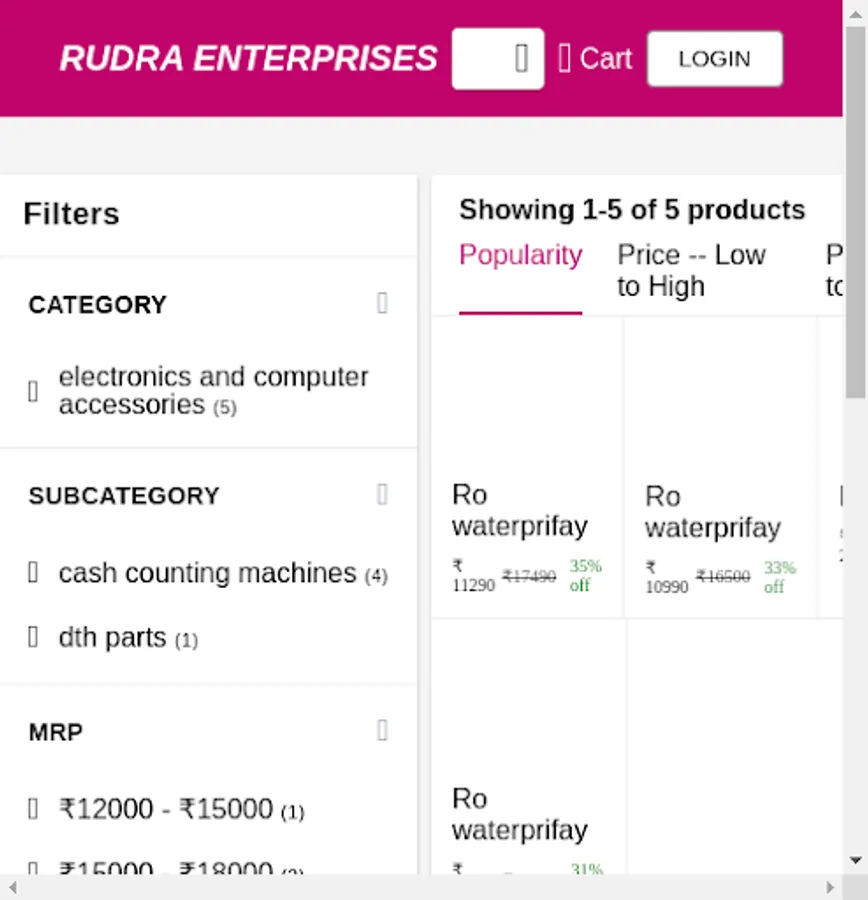Open Ro waterprifay priced at ₹11290
868x900 pixels.
(x=520, y=510)
